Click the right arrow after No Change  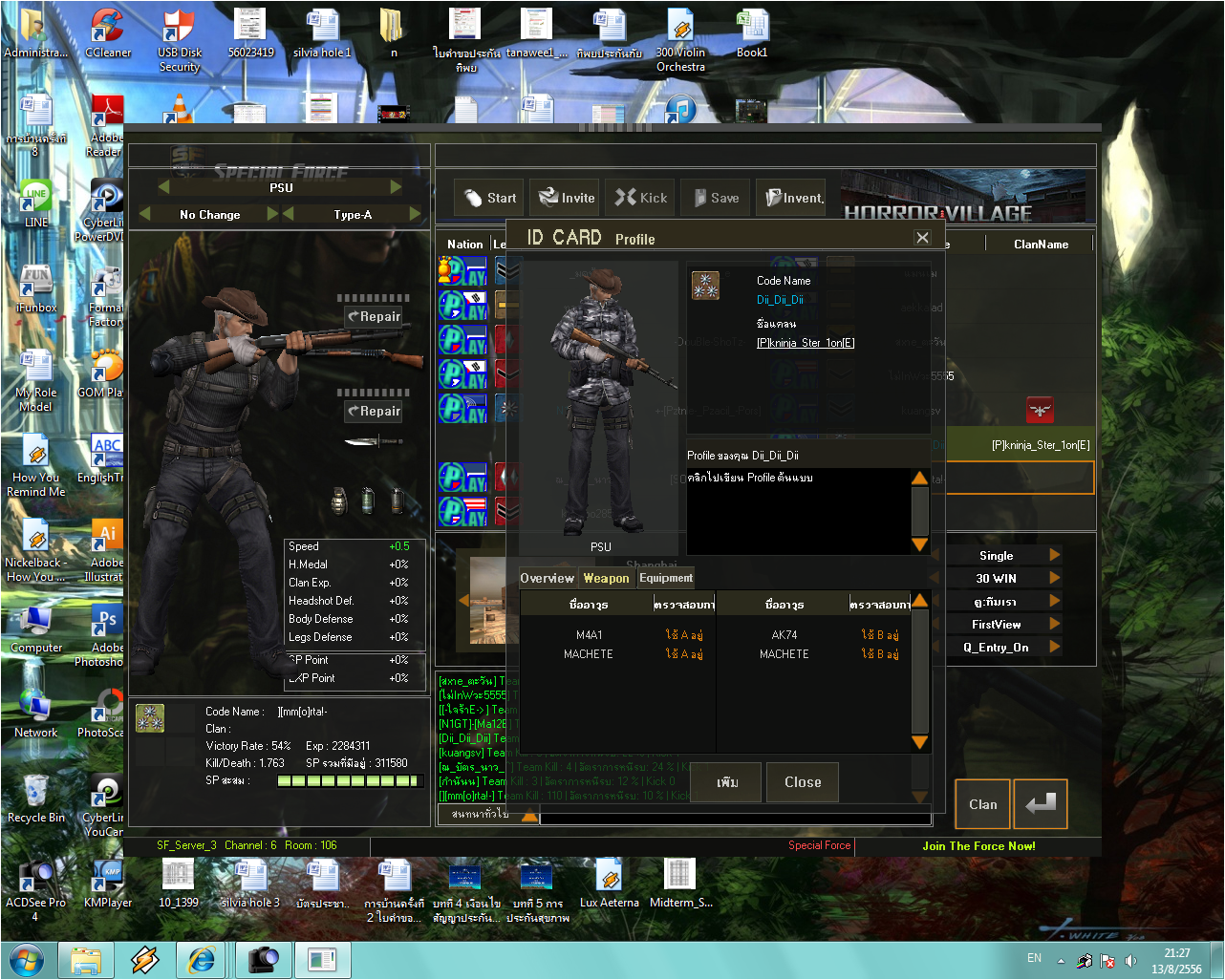pos(272,214)
